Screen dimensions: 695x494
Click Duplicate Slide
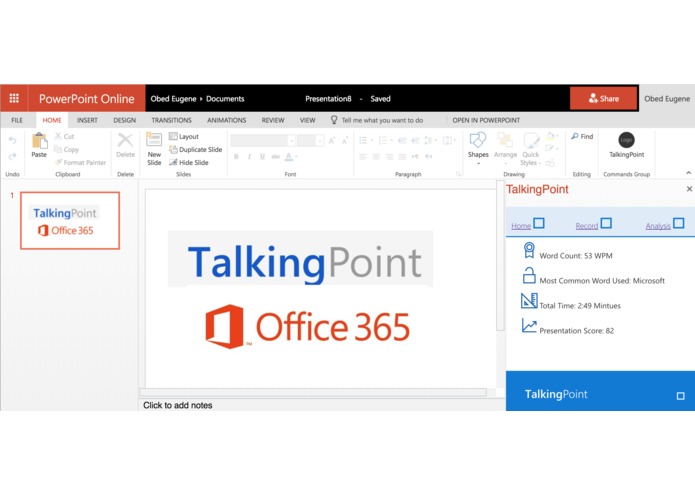coord(195,149)
